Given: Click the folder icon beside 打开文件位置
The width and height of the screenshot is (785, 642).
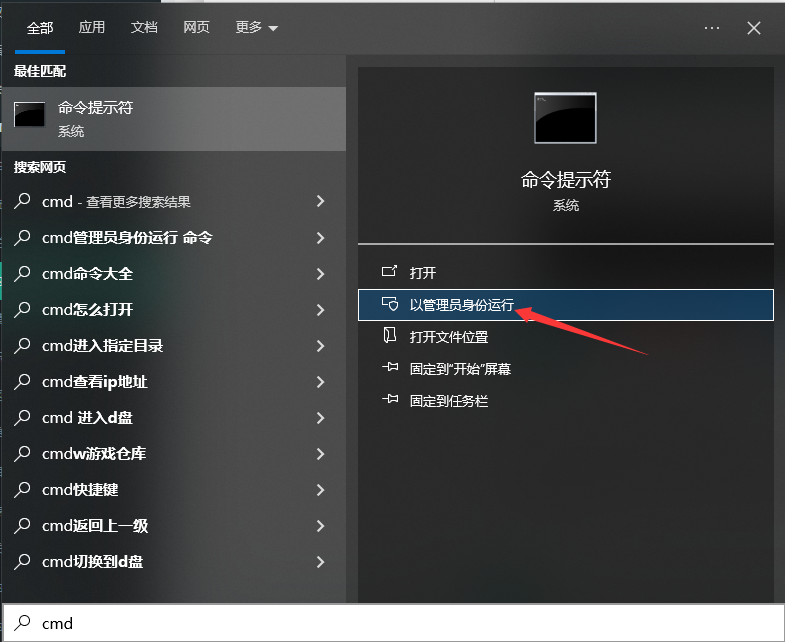Looking at the screenshot, I should [390, 337].
